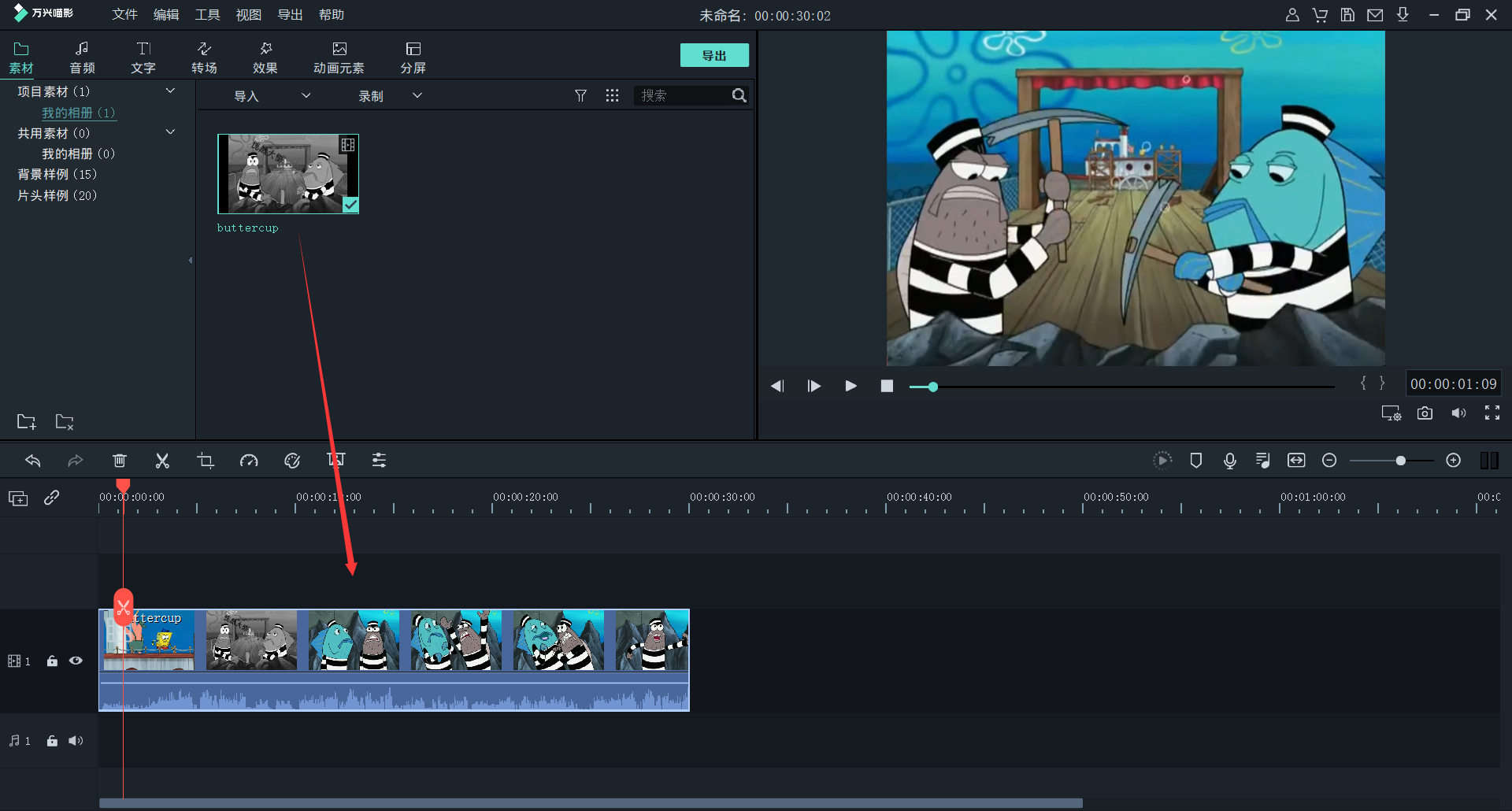Open the voiceover microphone recorder
1512x811 pixels.
pos(1229,461)
